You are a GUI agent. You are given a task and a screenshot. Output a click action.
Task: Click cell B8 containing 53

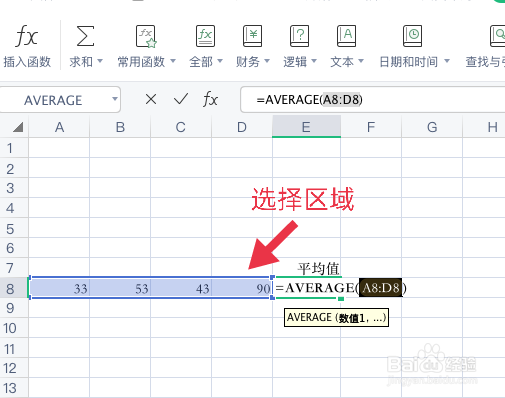coord(120,288)
